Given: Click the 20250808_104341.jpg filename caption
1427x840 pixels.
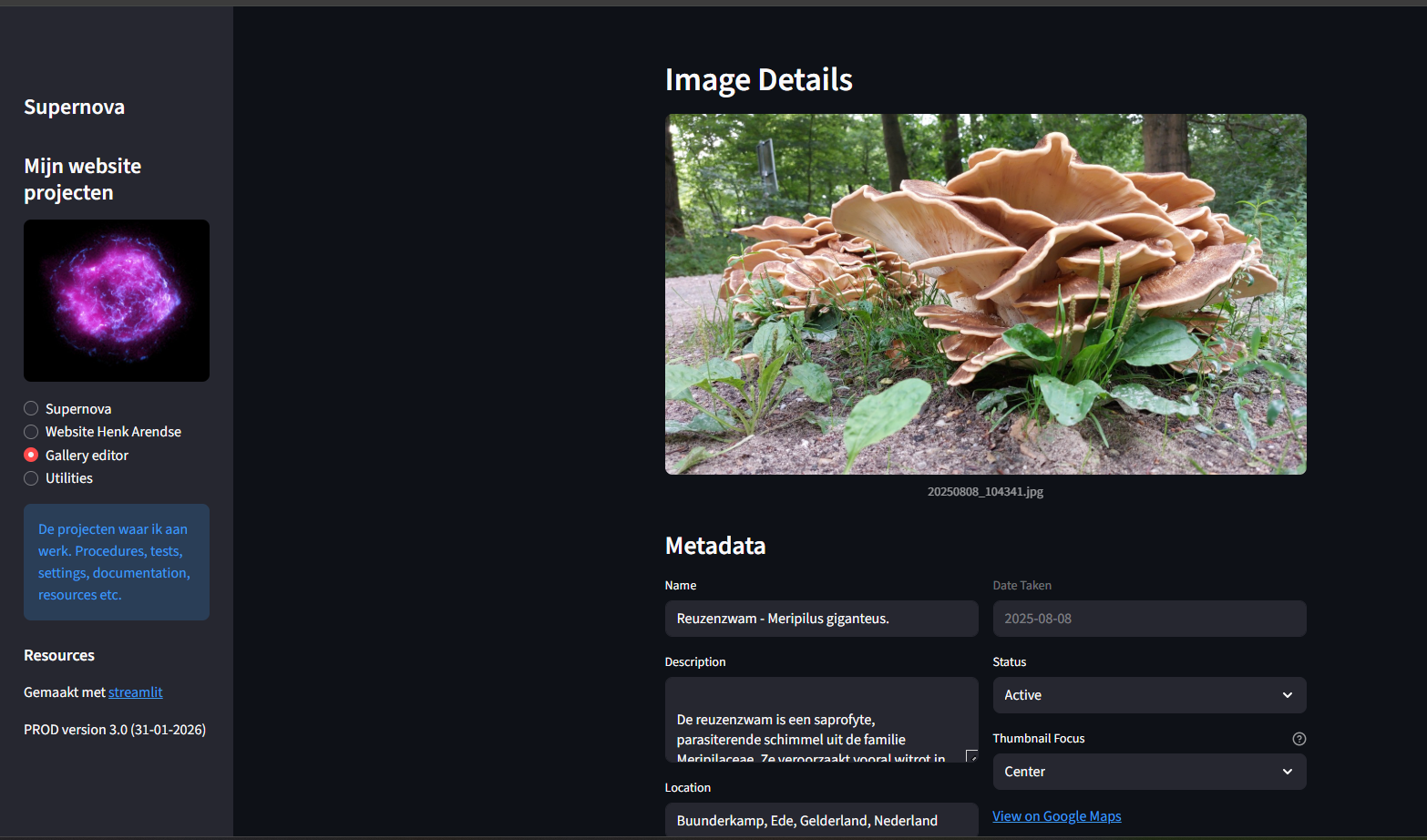Looking at the screenshot, I should point(985,492).
